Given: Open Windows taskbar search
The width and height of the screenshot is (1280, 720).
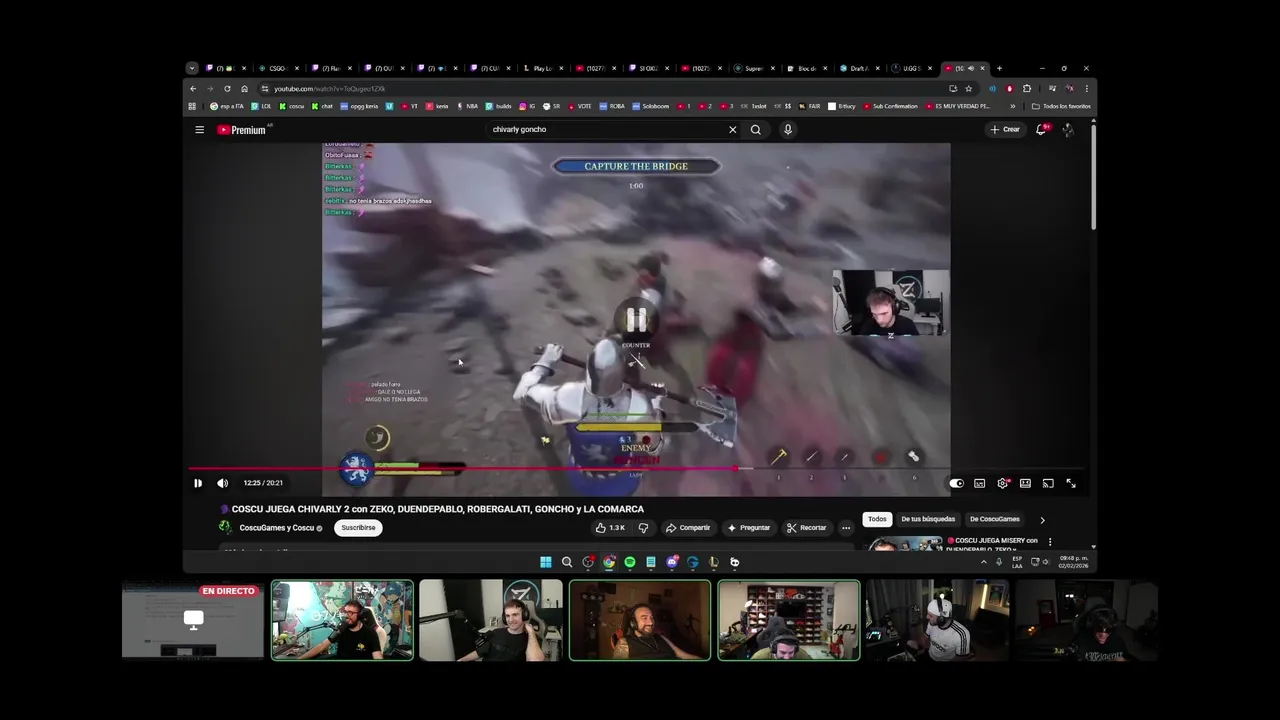Looking at the screenshot, I should 567,562.
